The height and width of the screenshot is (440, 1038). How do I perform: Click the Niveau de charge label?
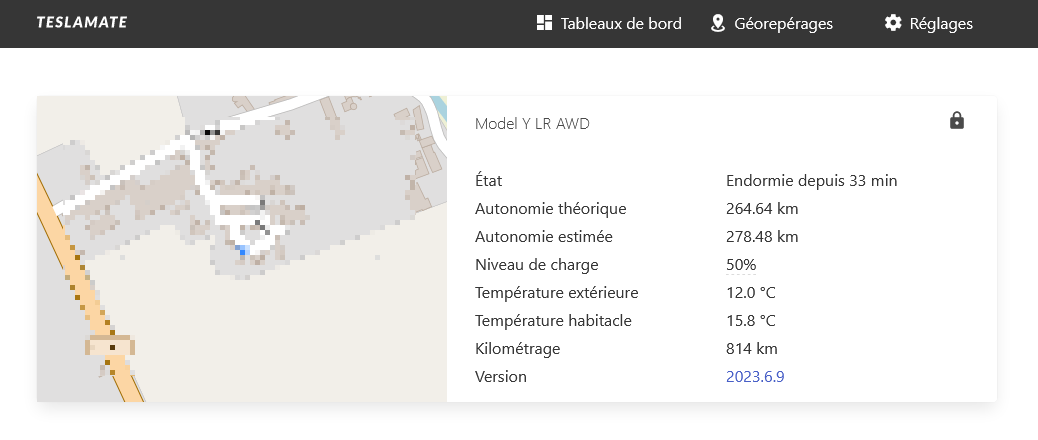point(537,265)
